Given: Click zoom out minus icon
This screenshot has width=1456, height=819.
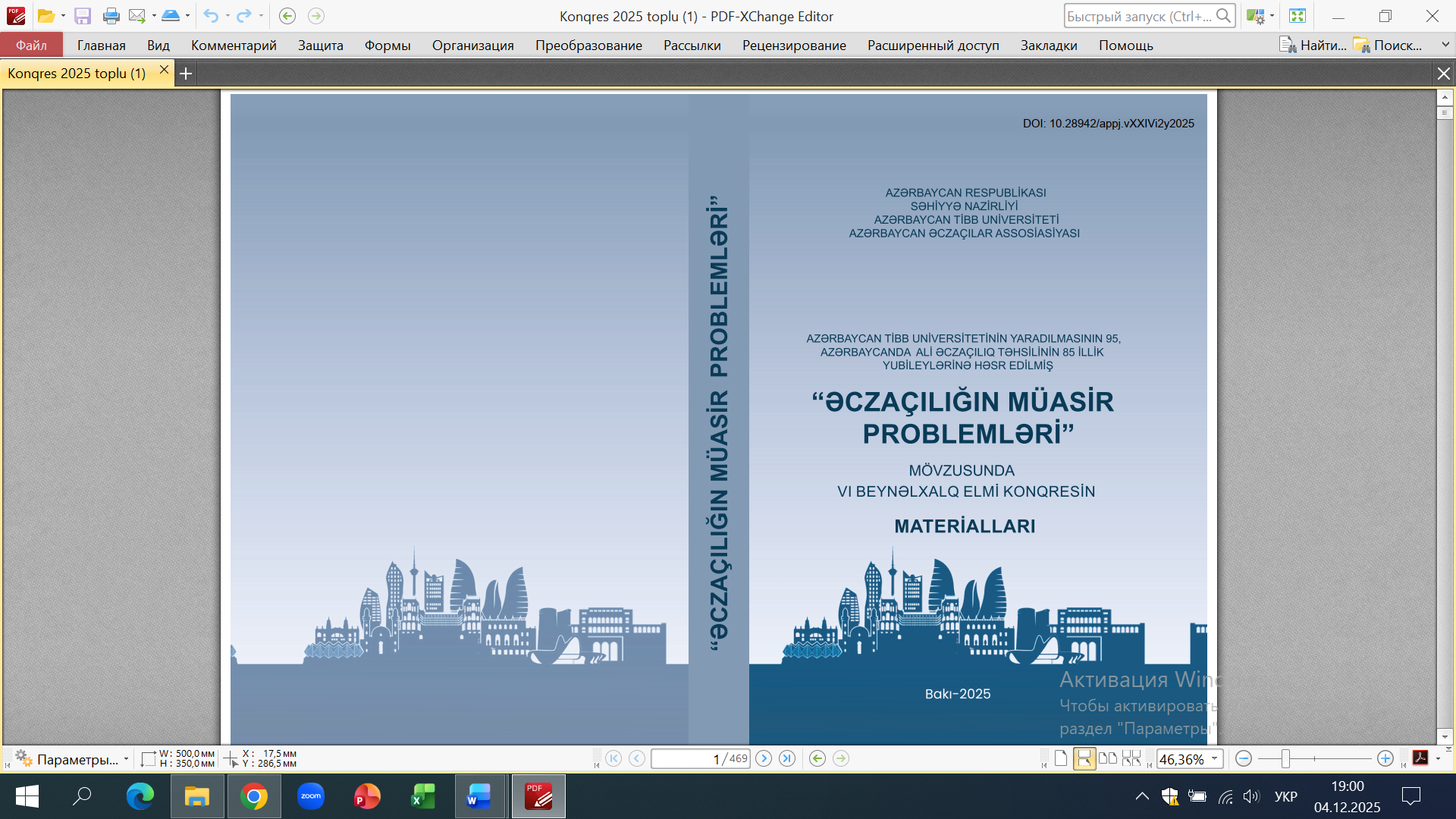Looking at the screenshot, I should click(1243, 758).
